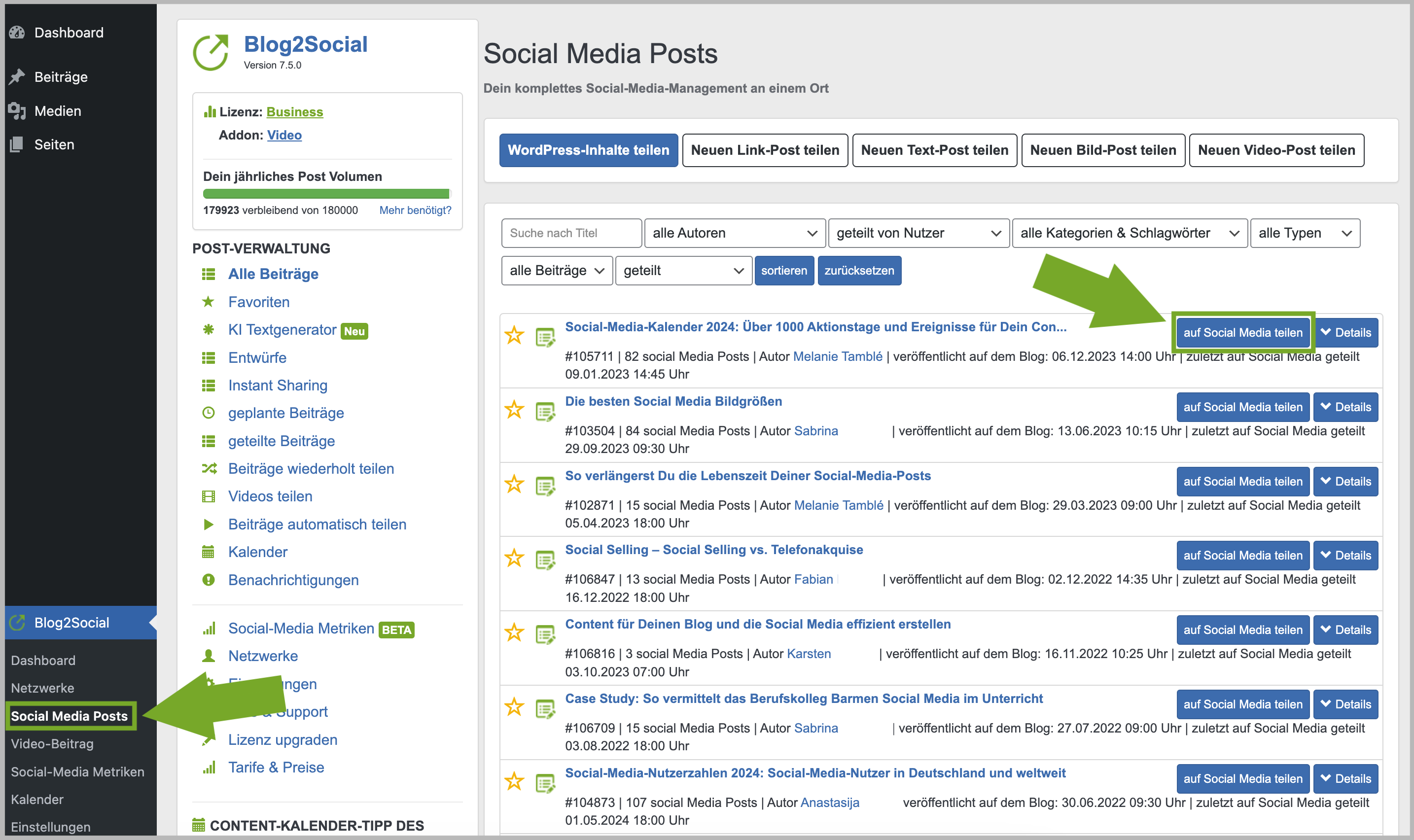
Task: Select Neuen Link-Post teilen tab
Action: pyautogui.click(x=765, y=150)
